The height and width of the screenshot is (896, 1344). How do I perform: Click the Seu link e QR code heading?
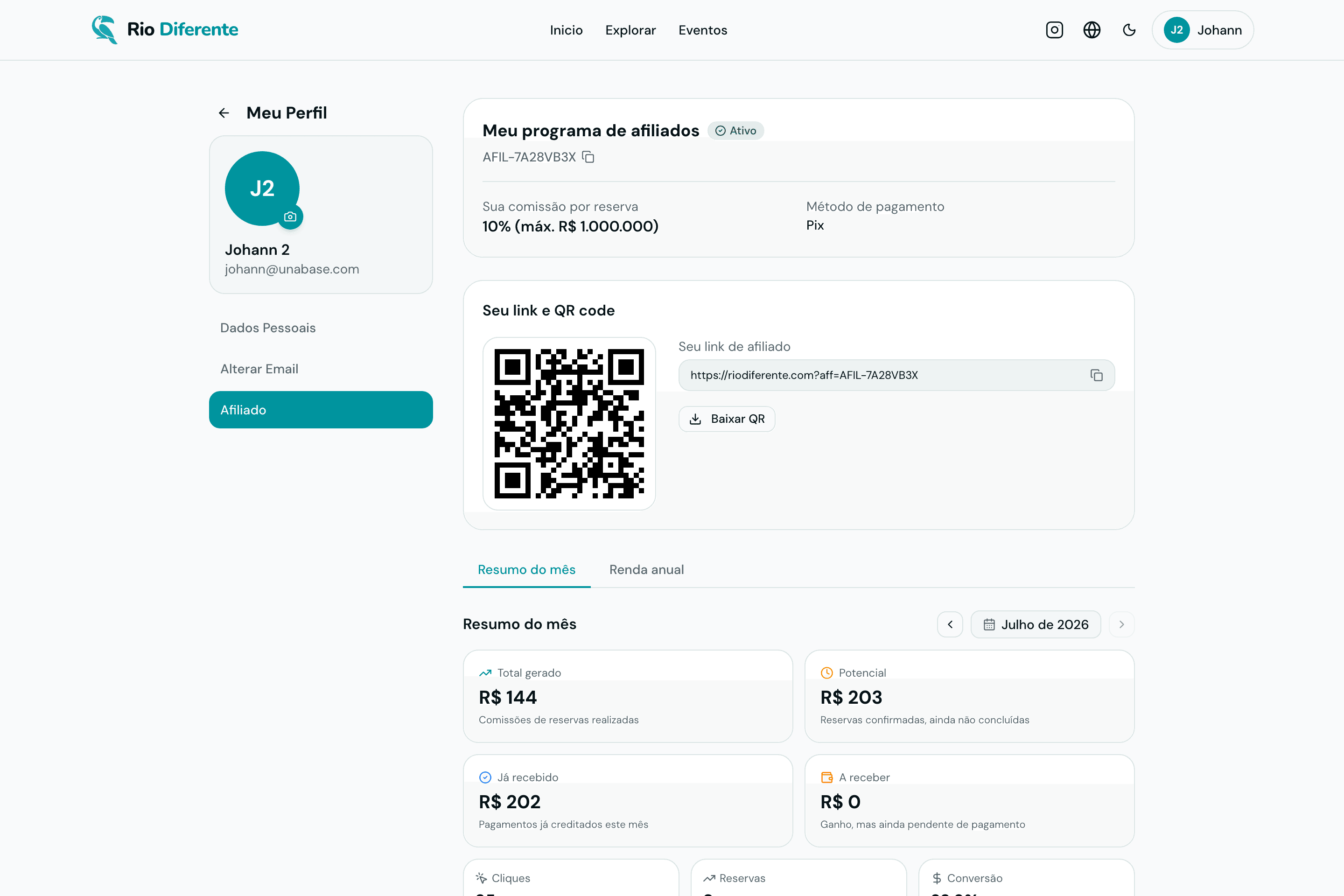[x=549, y=310]
